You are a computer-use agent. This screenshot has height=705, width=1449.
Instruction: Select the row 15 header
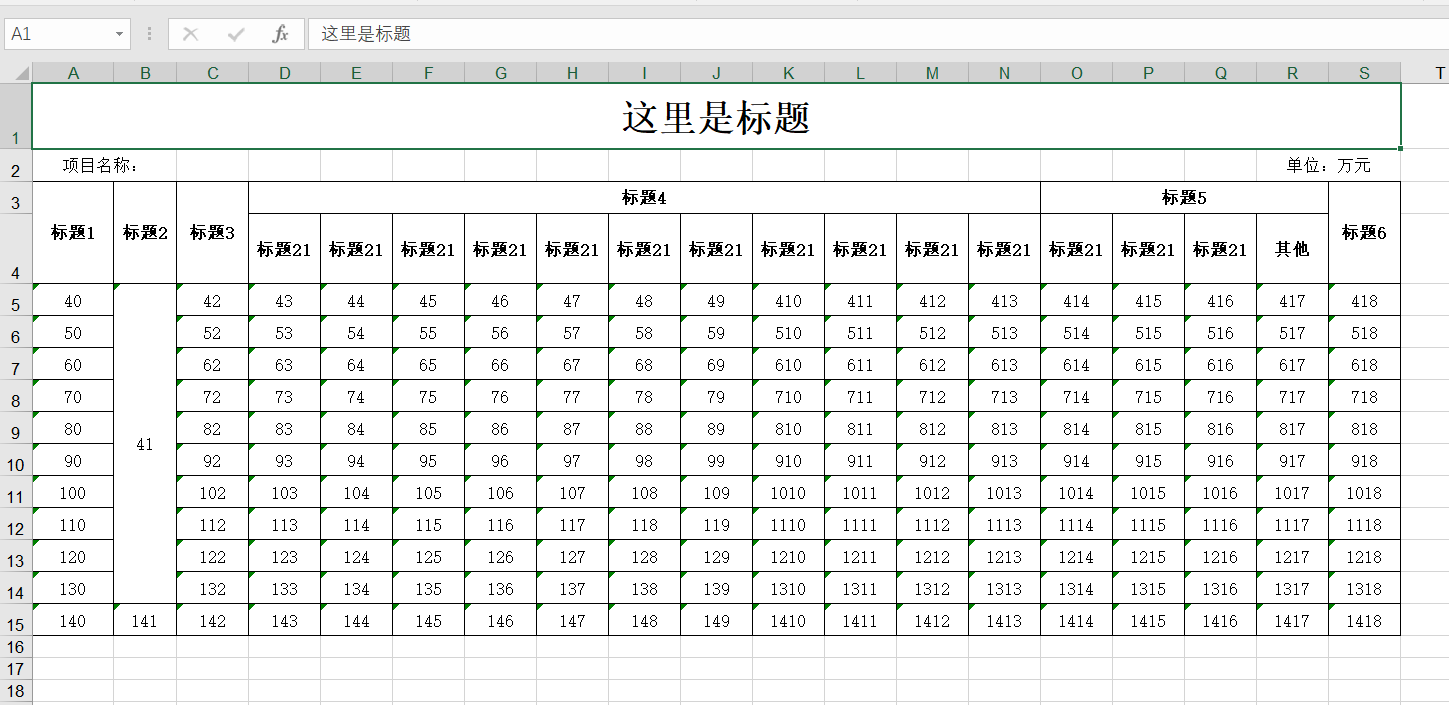click(x=16, y=620)
